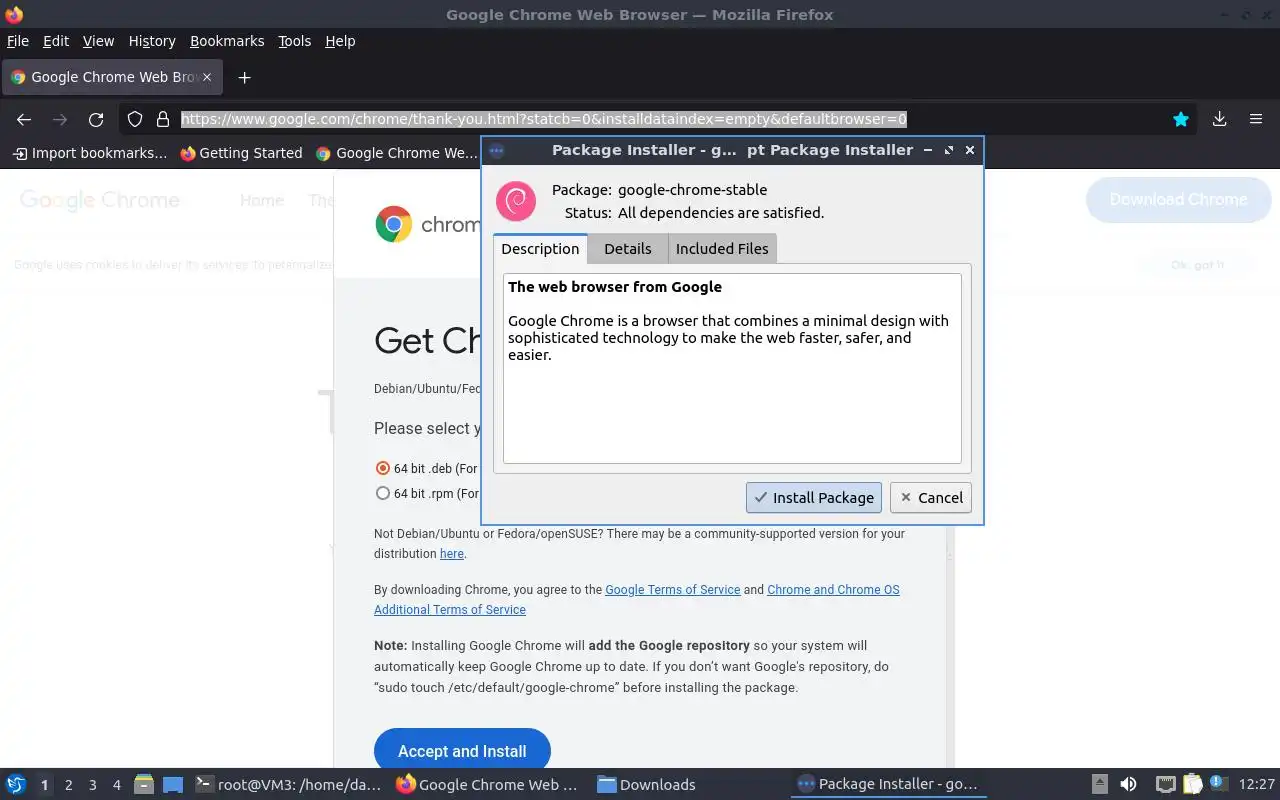Click the 12:27 clock
Viewport: 1280px width, 800px height.
(1256, 785)
